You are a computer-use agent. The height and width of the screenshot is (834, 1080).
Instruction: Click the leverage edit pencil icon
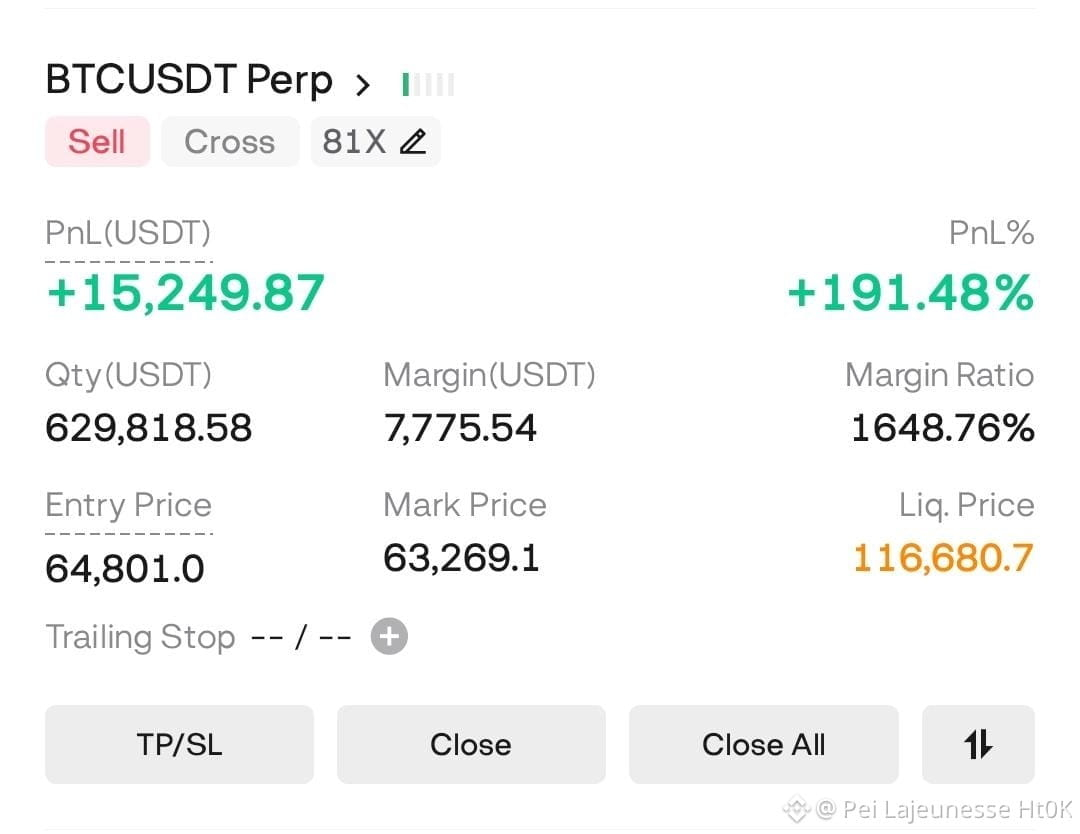tap(413, 142)
